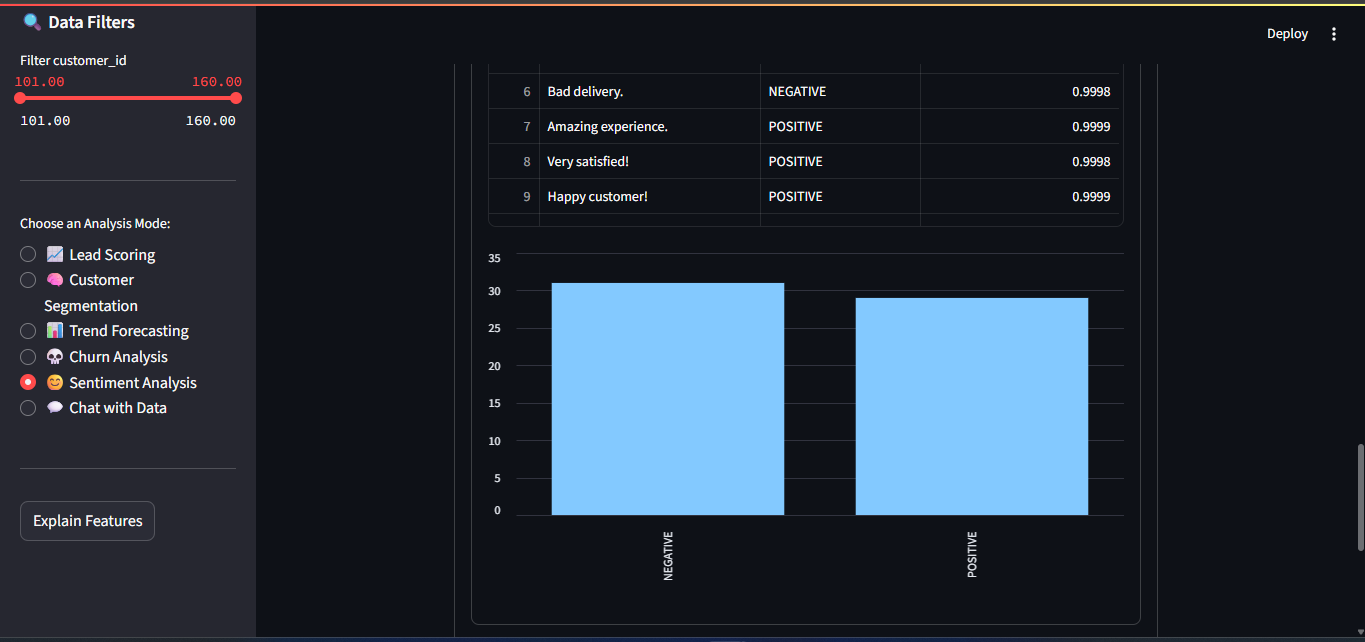This screenshot has height=642, width=1365.
Task: Select the Lead Scoring radio button
Action: click(28, 255)
